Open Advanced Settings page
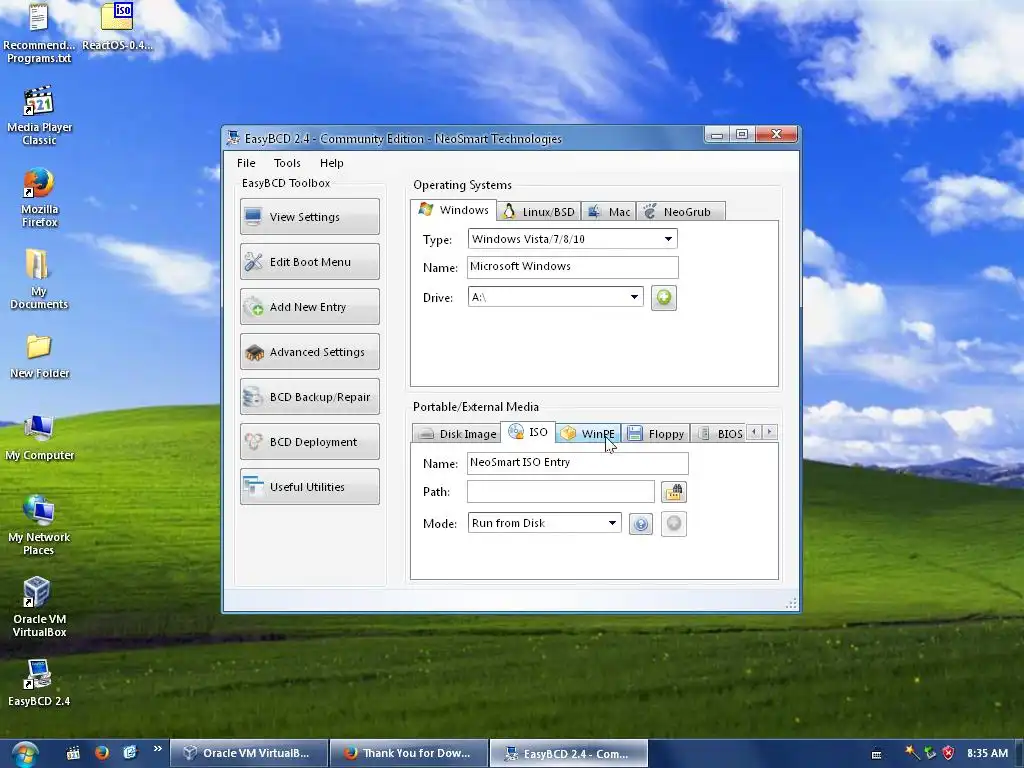This screenshot has width=1024, height=768. [x=310, y=352]
